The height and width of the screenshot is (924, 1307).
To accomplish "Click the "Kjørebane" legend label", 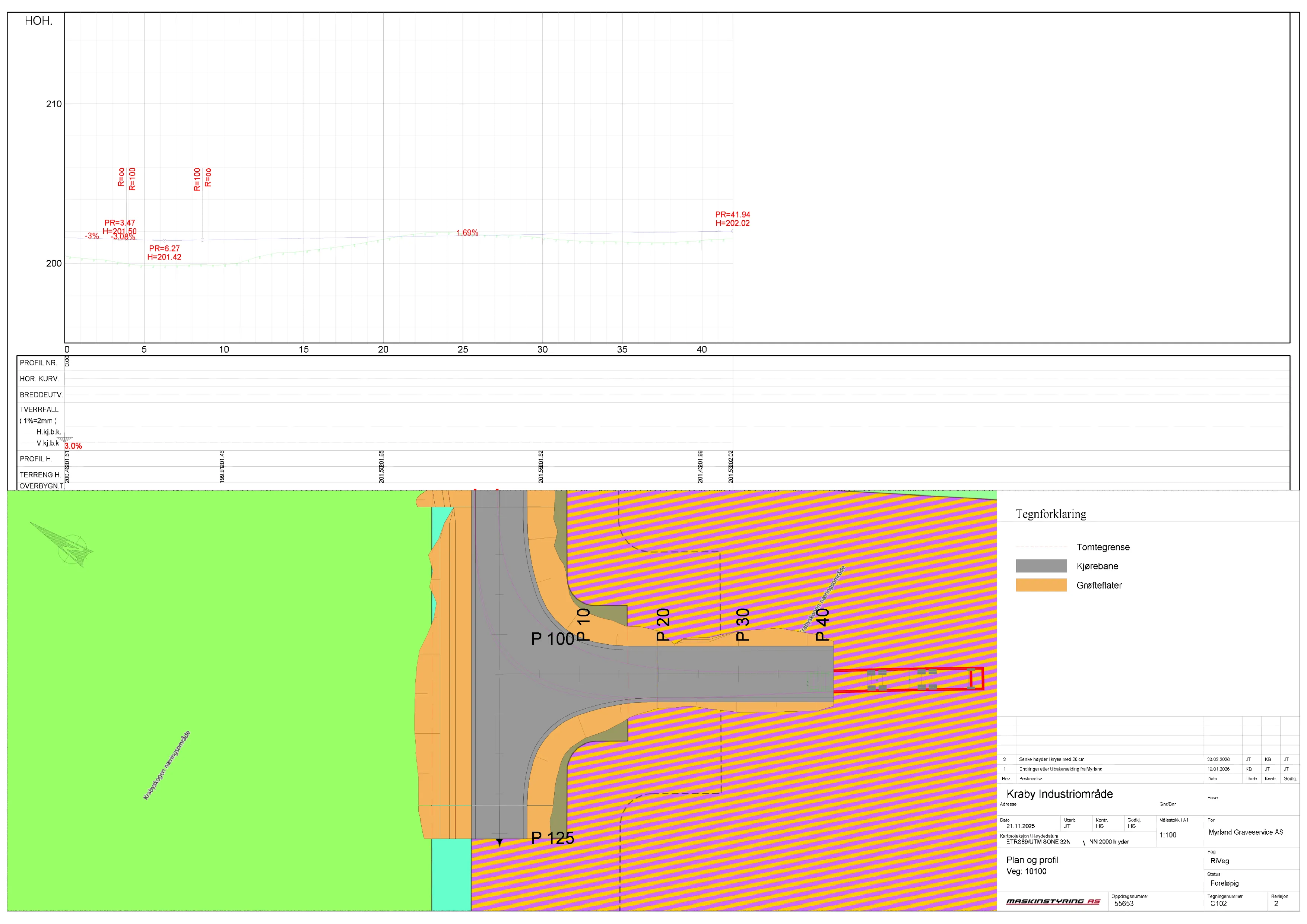I will pos(1097,566).
